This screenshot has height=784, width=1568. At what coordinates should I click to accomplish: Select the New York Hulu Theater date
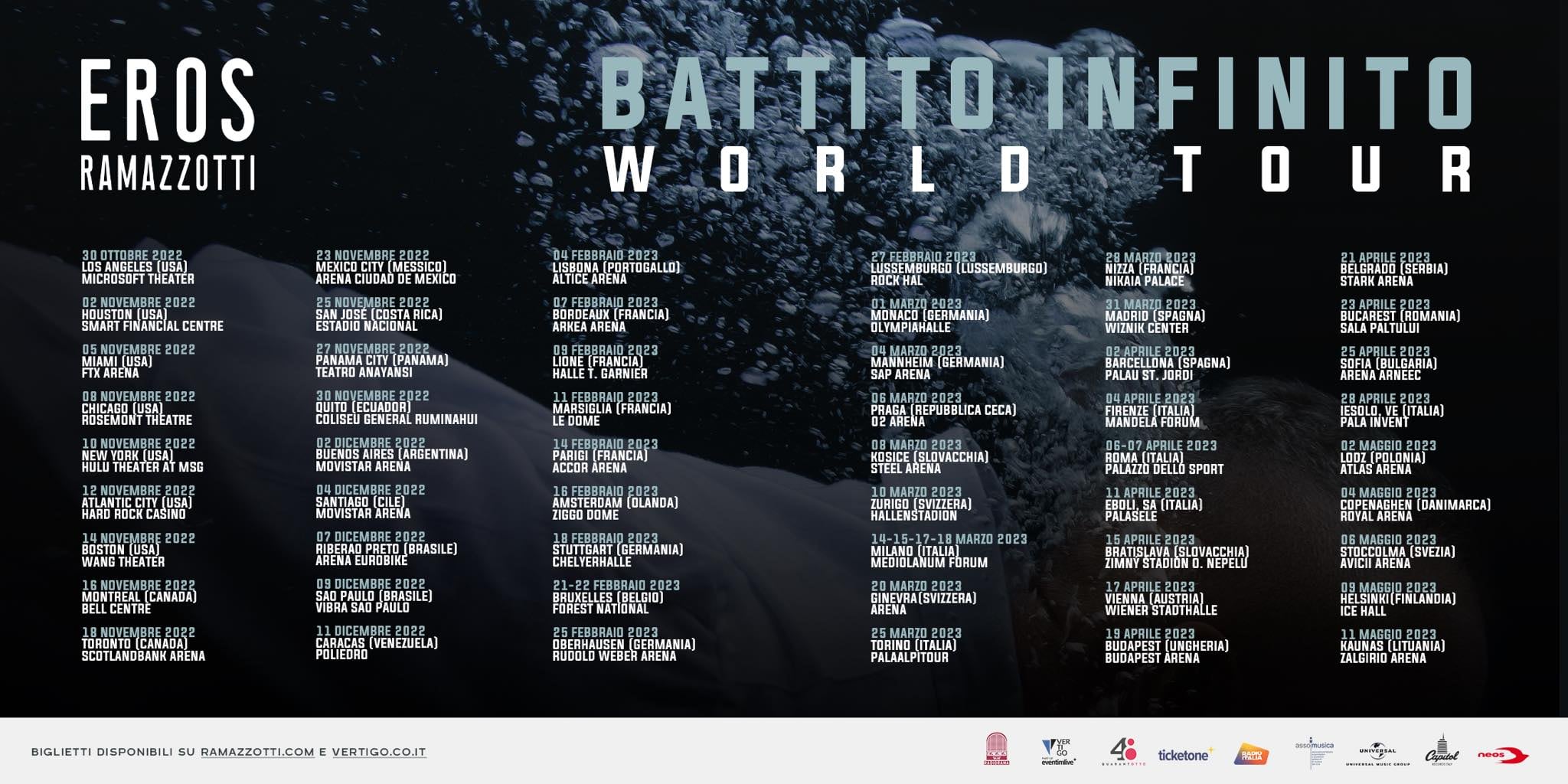[142, 456]
